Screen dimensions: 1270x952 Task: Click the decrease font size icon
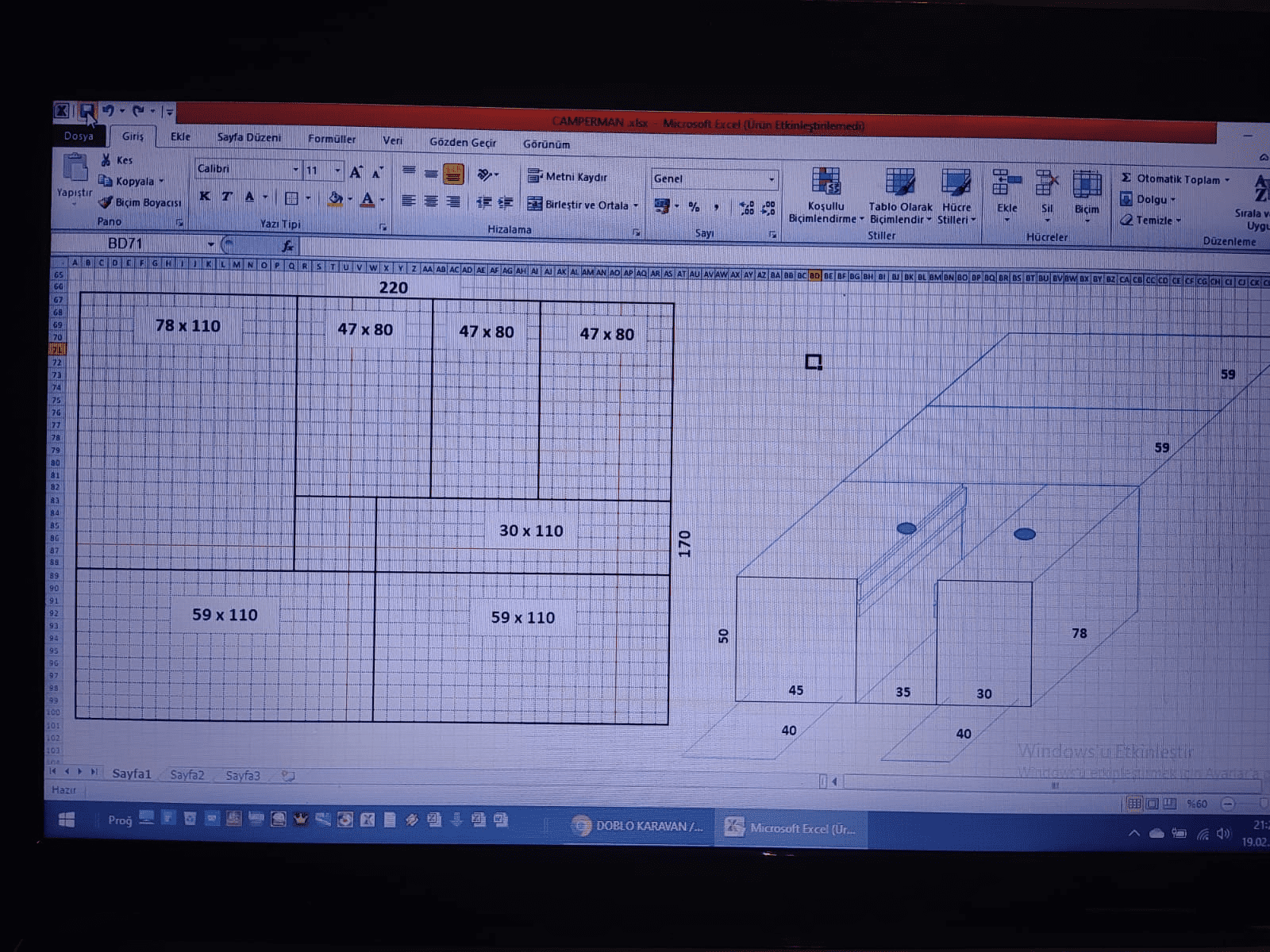click(x=378, y=173)
